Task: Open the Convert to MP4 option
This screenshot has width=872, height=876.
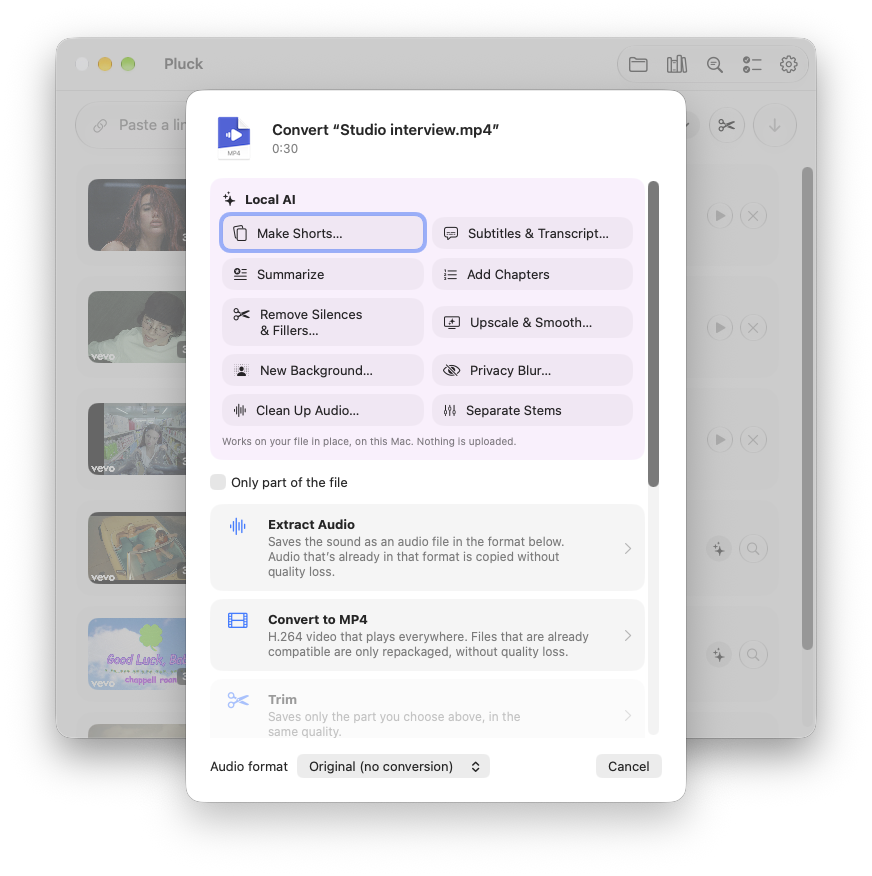Action: pyautogui.click(x=427, y=635)
